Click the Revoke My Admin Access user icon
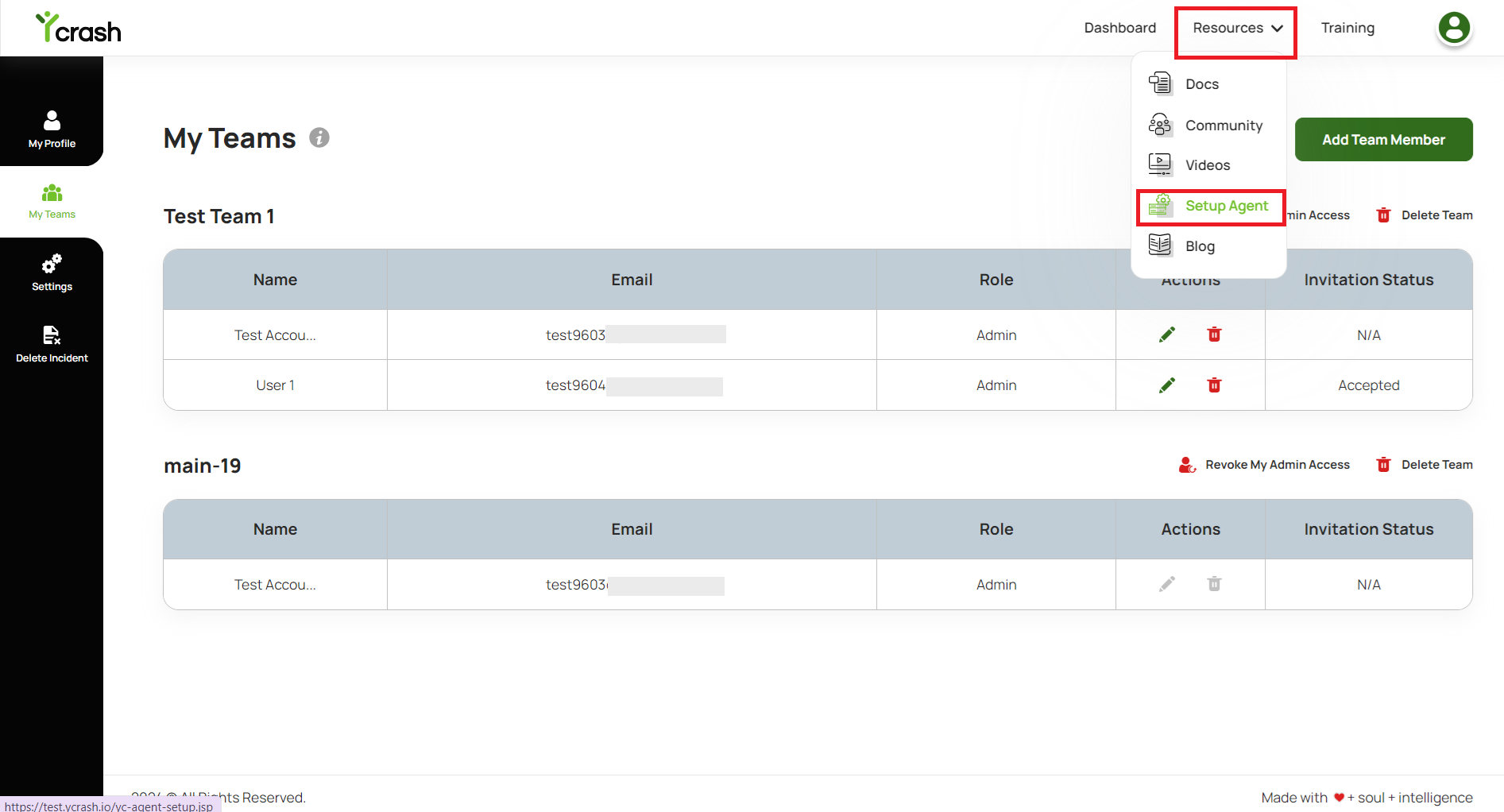 [x=1187, y=464]
